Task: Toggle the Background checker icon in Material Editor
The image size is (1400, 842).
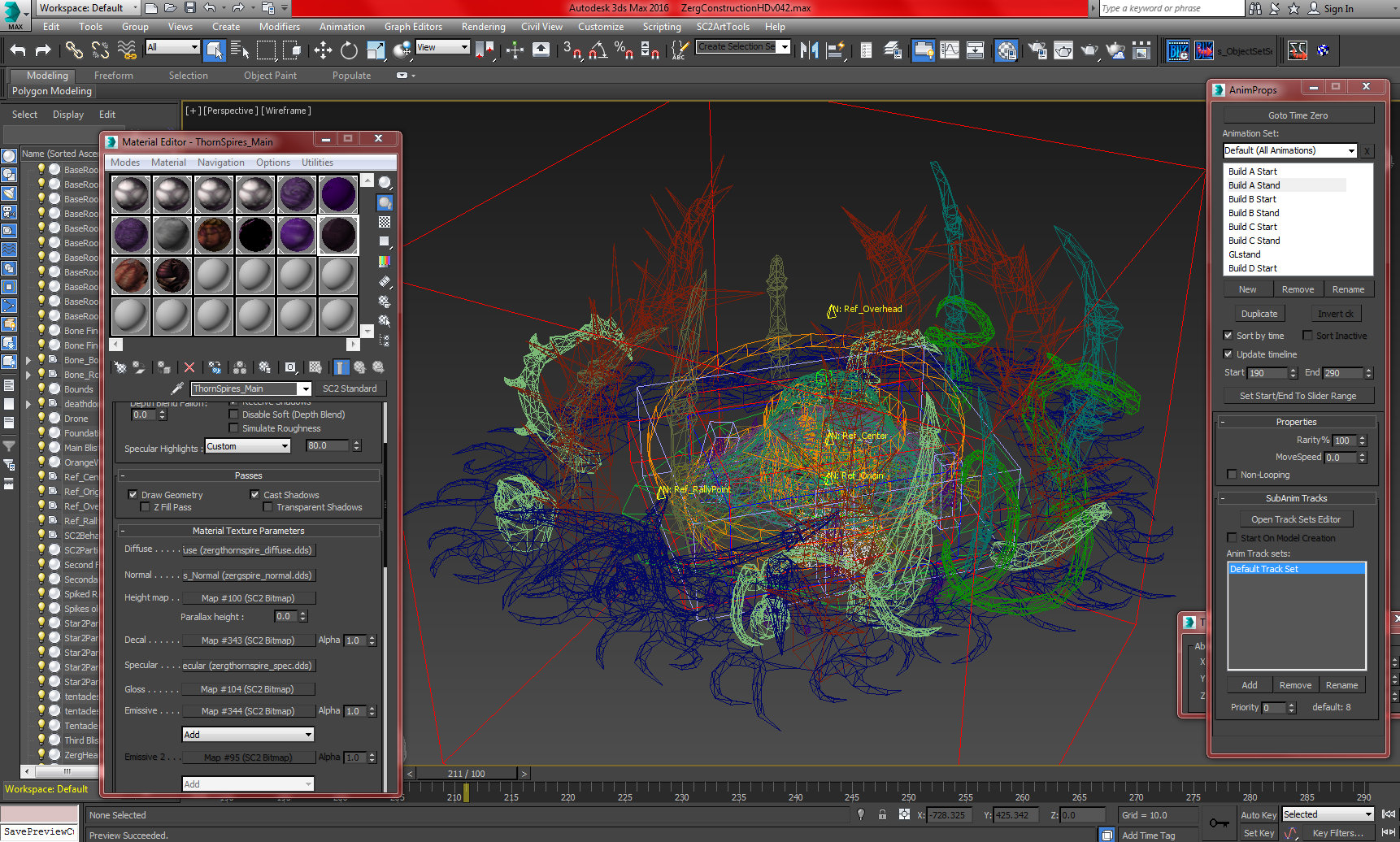Action: point(385,222)
